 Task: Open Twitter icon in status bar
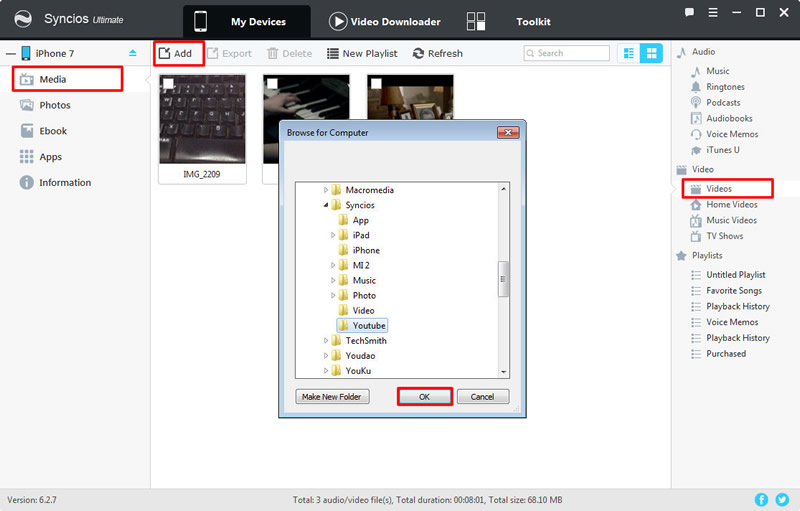(782, 499)
